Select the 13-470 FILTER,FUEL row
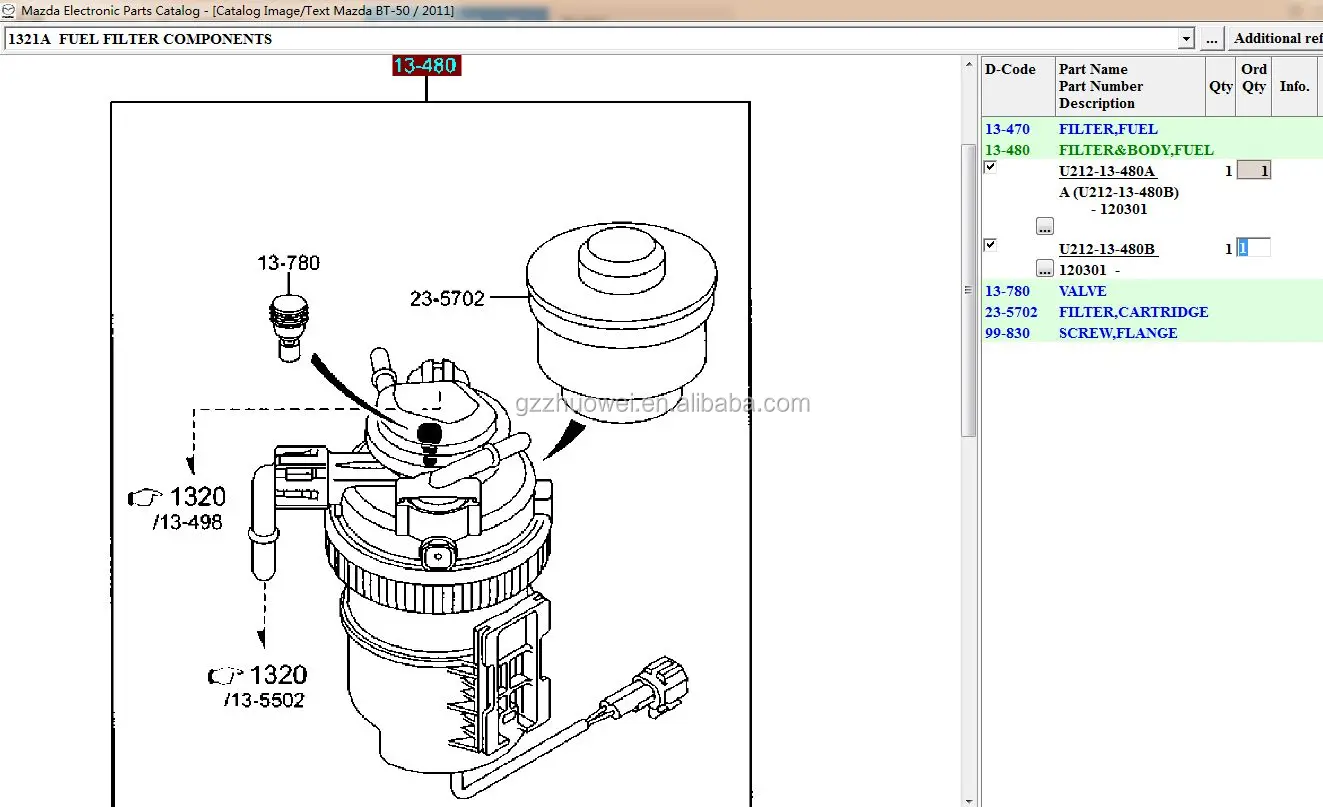The image size is (1323, 807). click(x=1152, y=129)
